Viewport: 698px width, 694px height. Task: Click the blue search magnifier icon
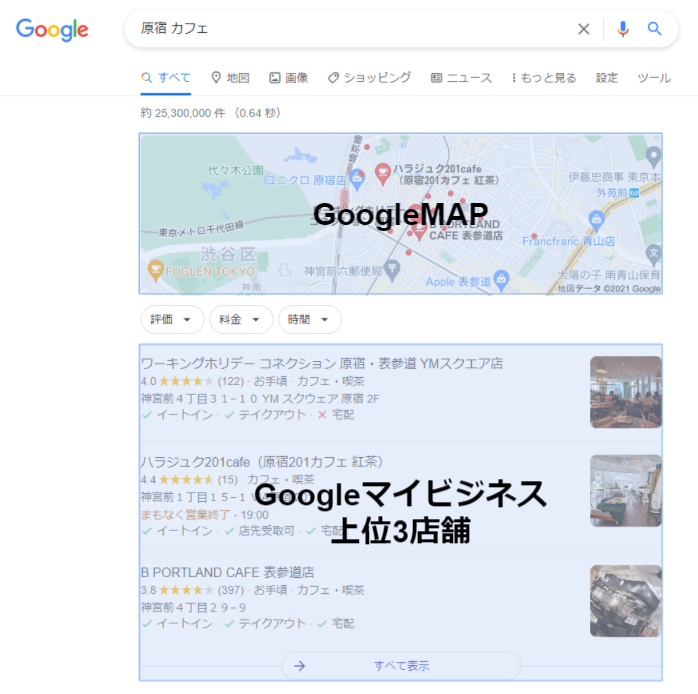point(654,29)
